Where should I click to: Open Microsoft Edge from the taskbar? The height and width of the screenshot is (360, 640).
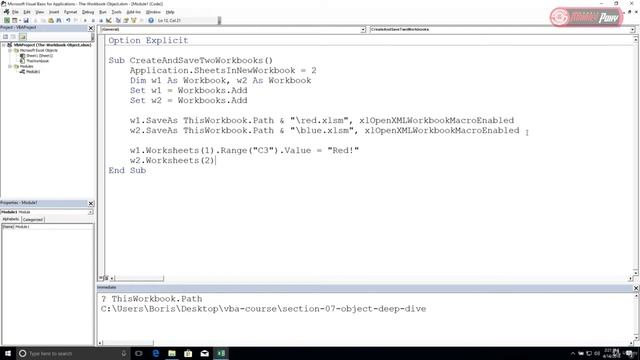coord(156,353)
